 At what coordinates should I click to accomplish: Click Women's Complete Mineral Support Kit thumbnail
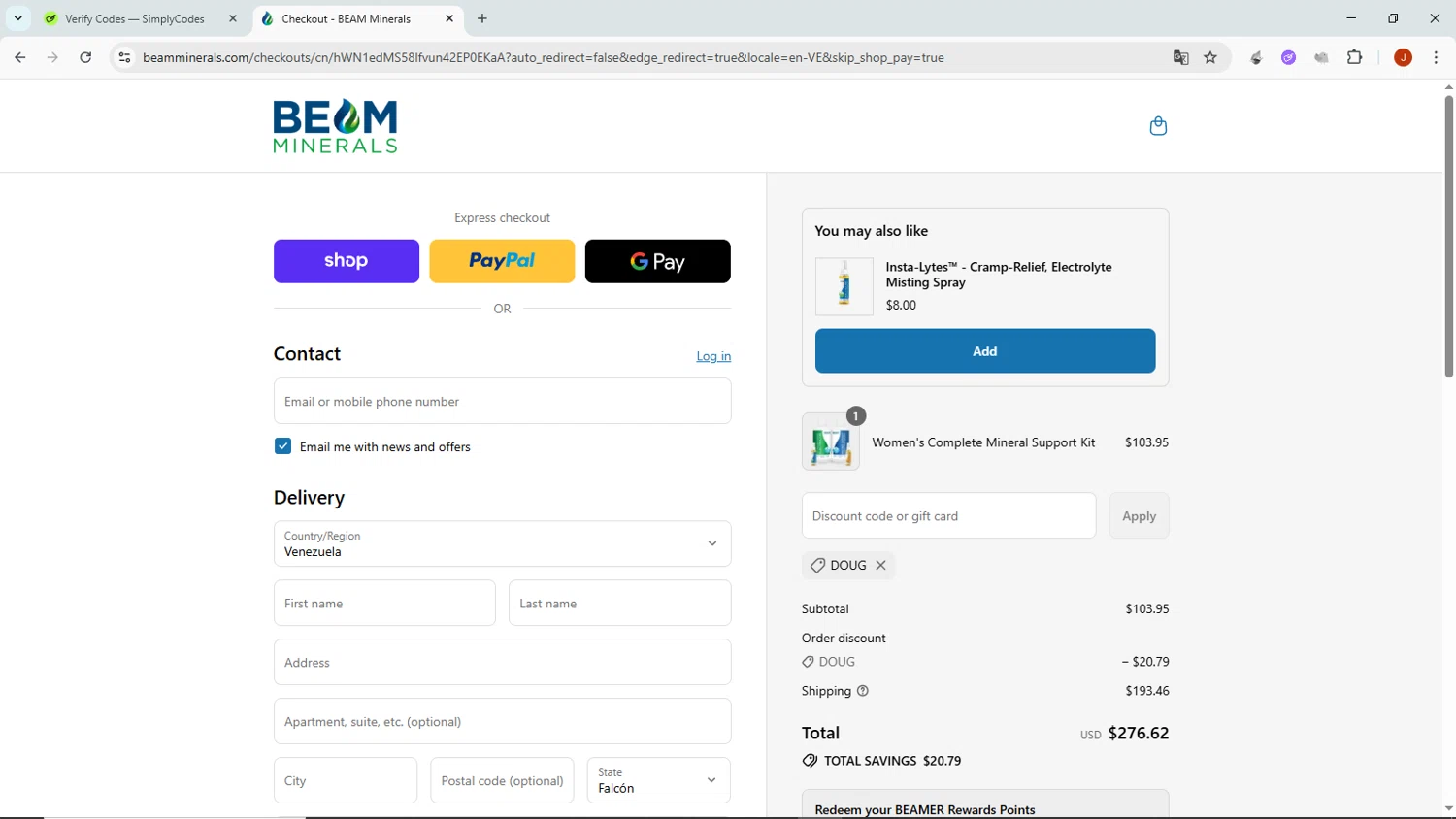pyautogui.click(x=831, y=442)
